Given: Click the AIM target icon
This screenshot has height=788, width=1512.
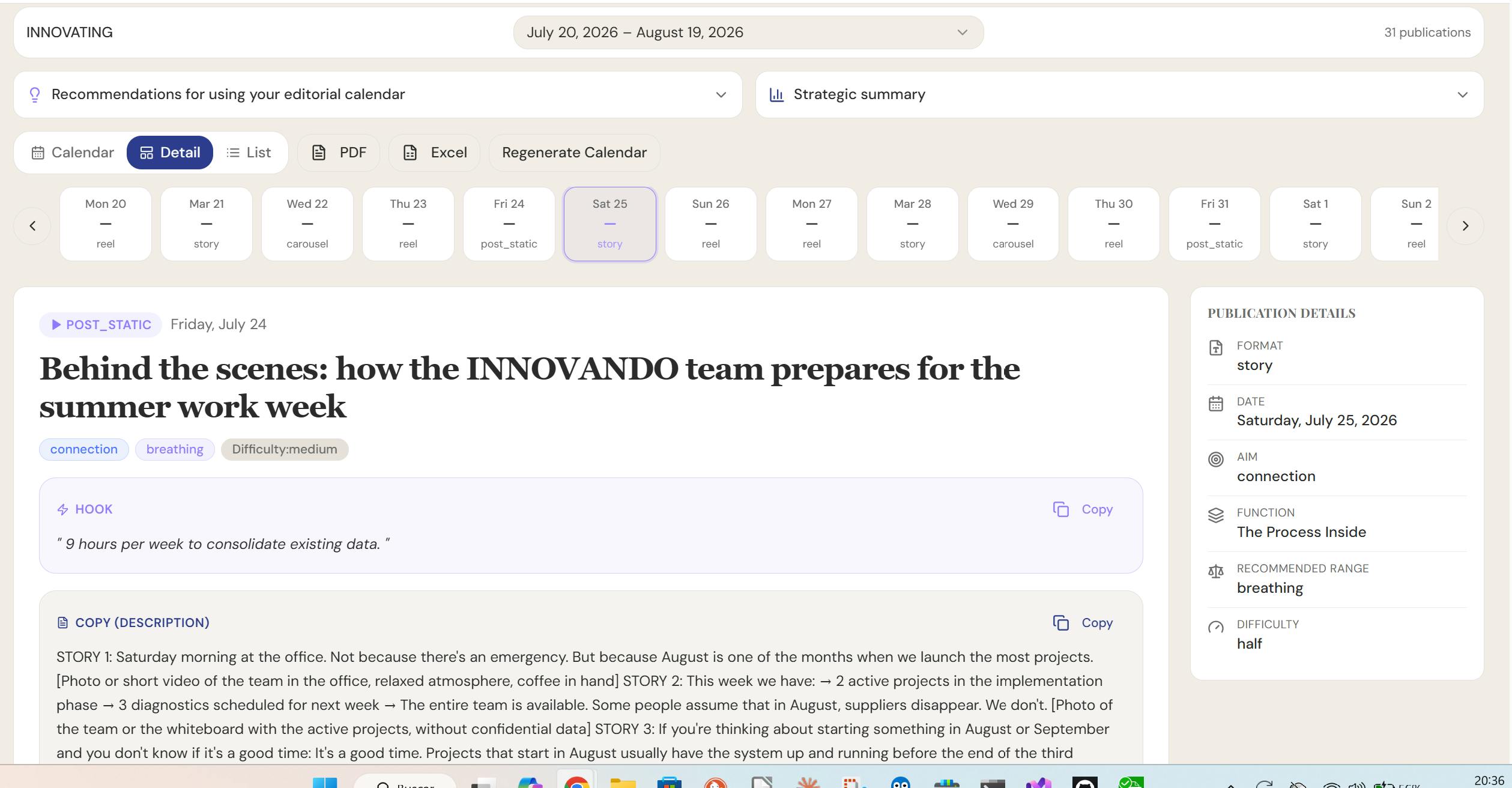Looking at the screenshot, I should coord(1216,459).
